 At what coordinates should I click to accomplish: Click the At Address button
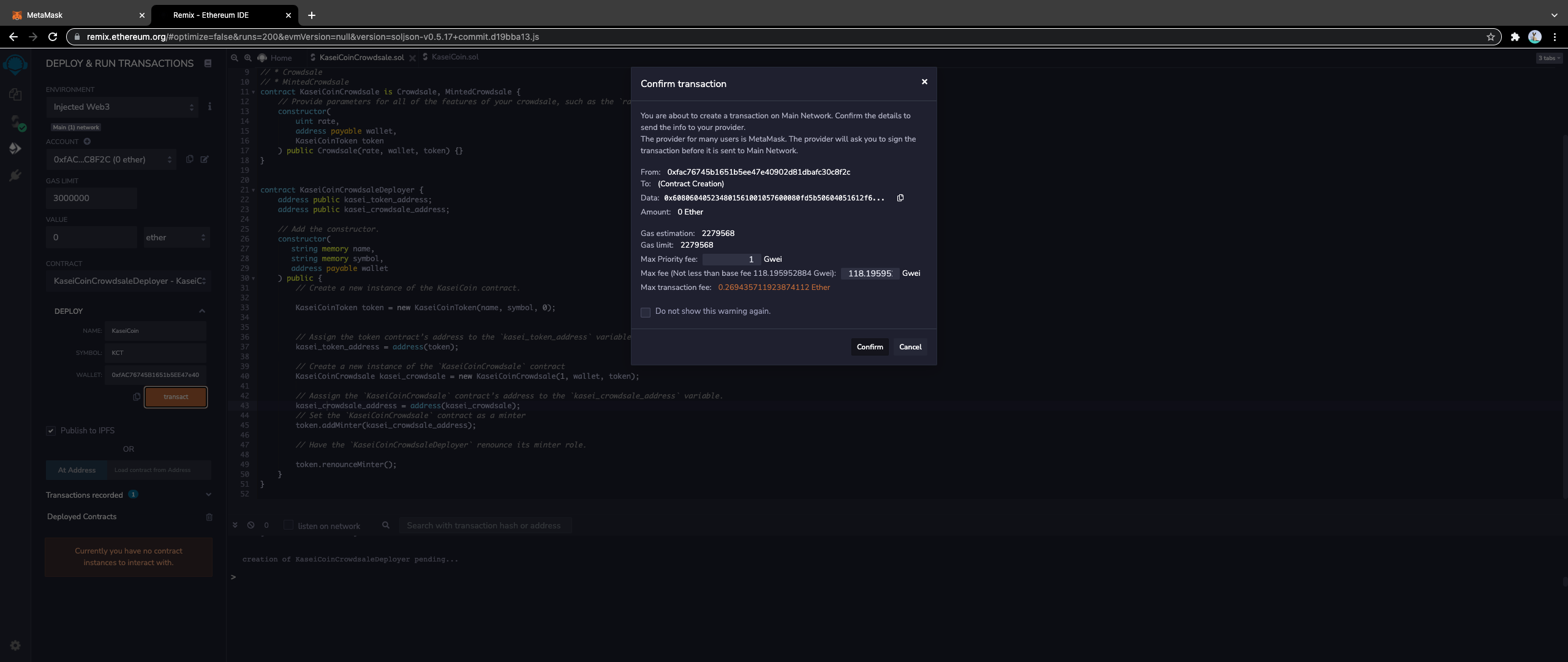tap(77, 470)
